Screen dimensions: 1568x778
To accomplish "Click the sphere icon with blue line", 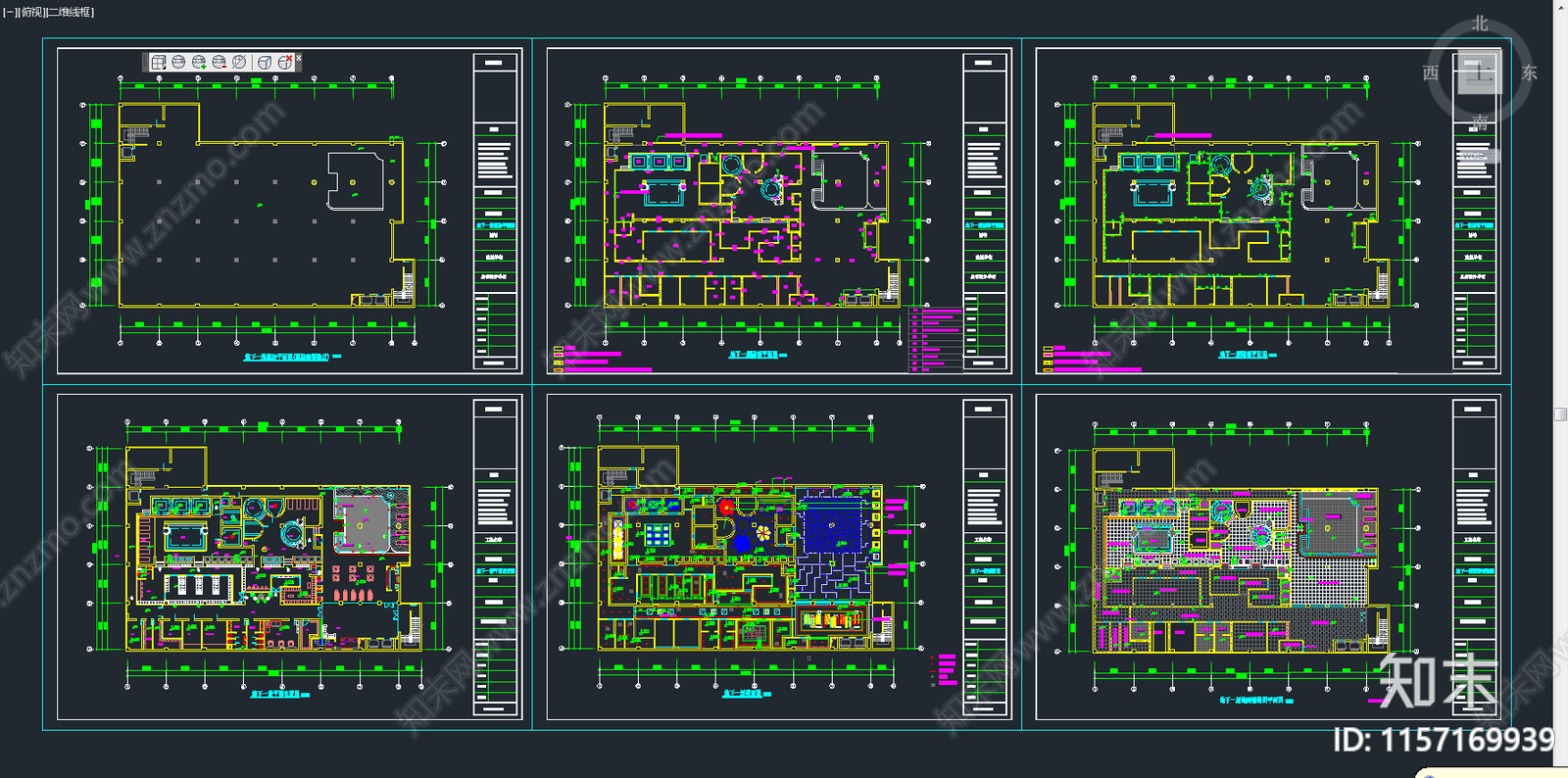I will (x=265, y=62).
